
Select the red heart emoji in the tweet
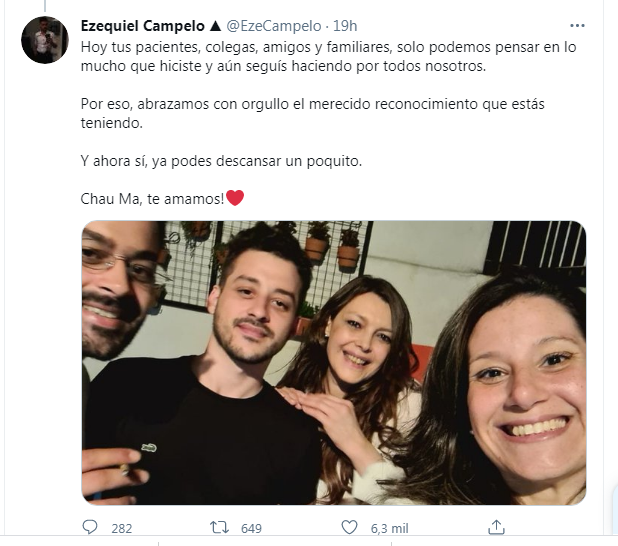pos(235,198)
